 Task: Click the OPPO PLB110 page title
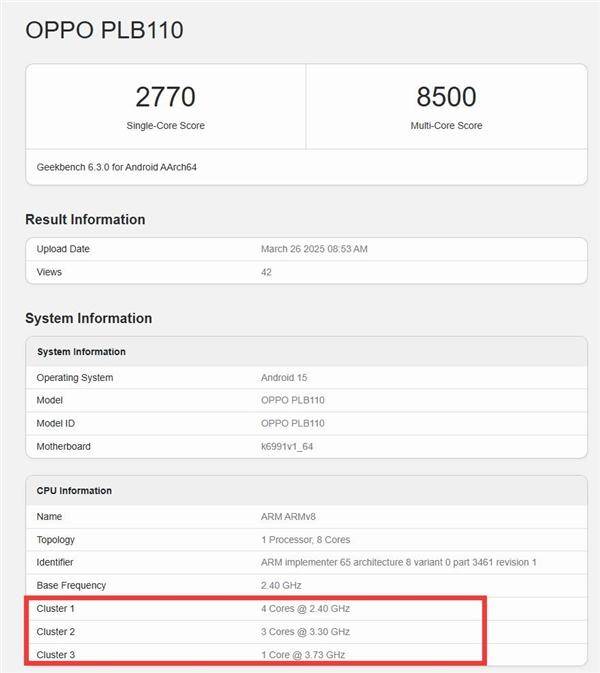pos(104,30)
